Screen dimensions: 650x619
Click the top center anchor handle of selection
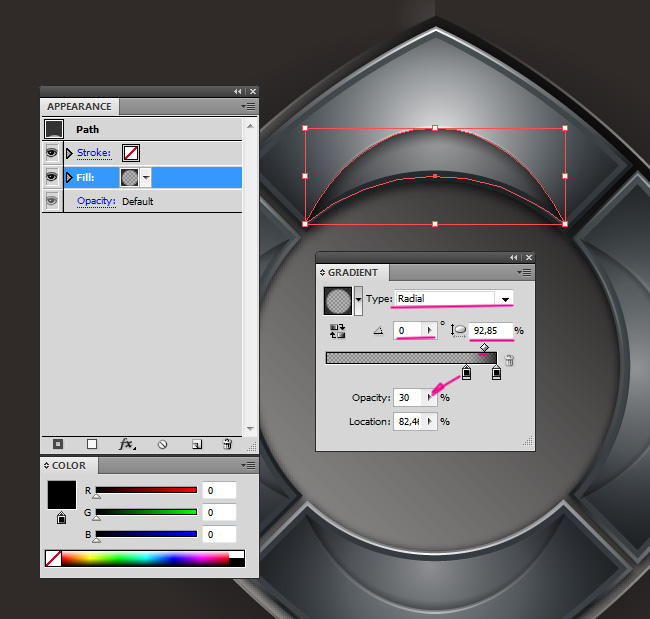point(435,128)
